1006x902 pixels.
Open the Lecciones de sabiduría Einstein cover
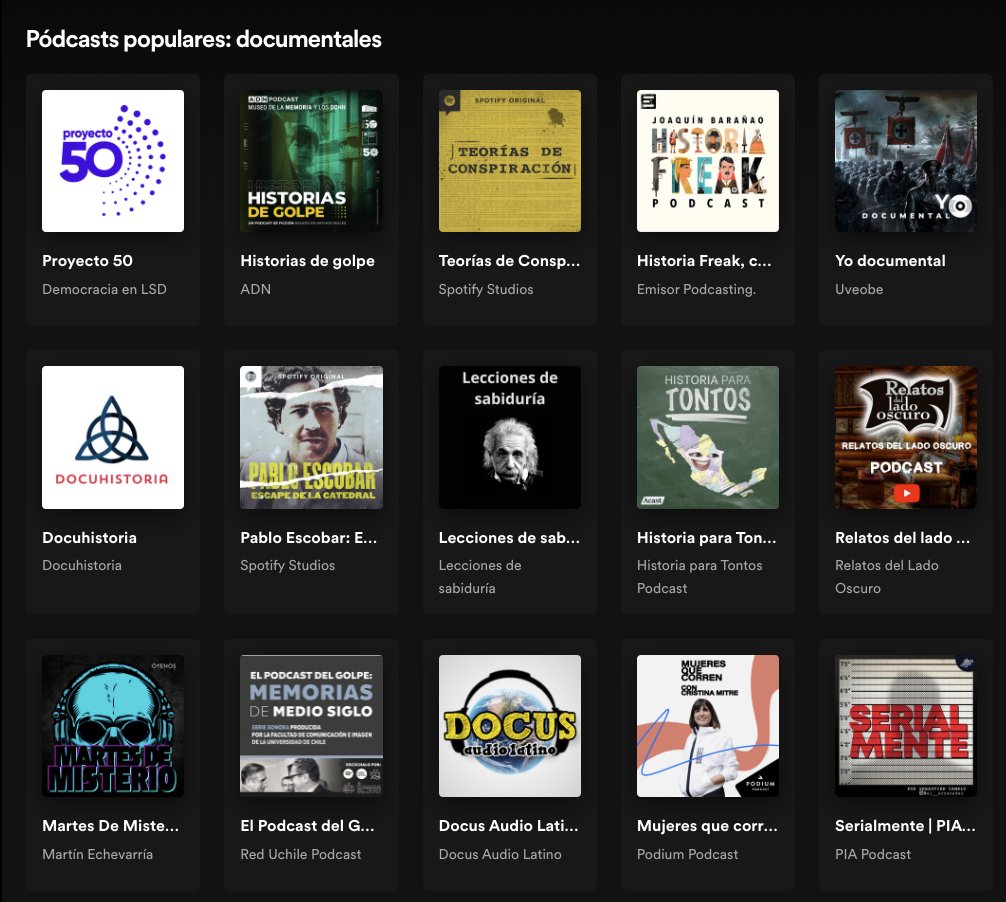pyautogui.click(x=509, y=438)
